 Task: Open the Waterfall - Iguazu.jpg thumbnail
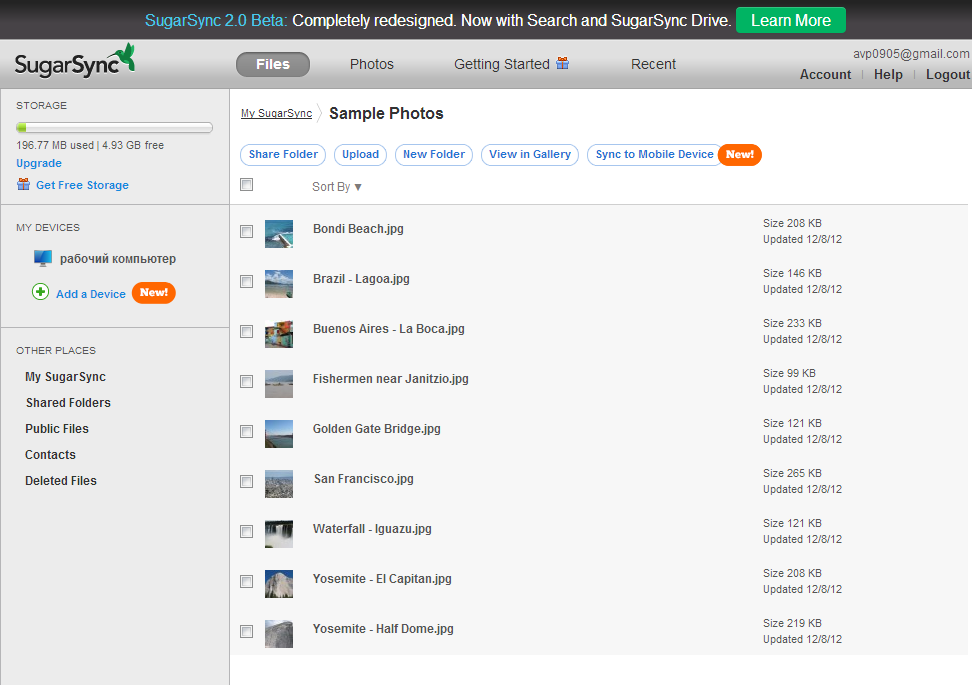pyautogui.click(x=279, y=534)
